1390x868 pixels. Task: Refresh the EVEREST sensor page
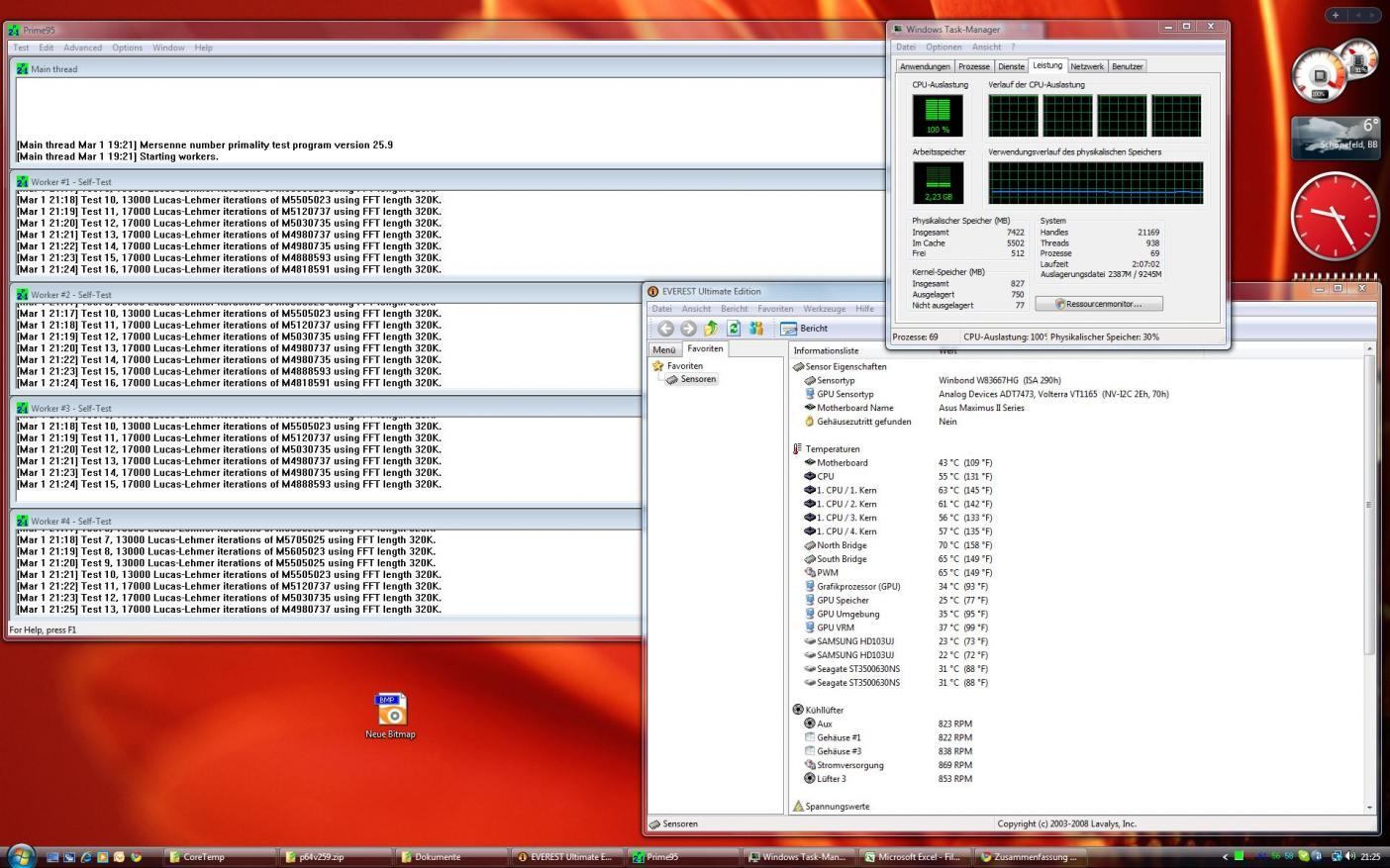coord(734,329)
